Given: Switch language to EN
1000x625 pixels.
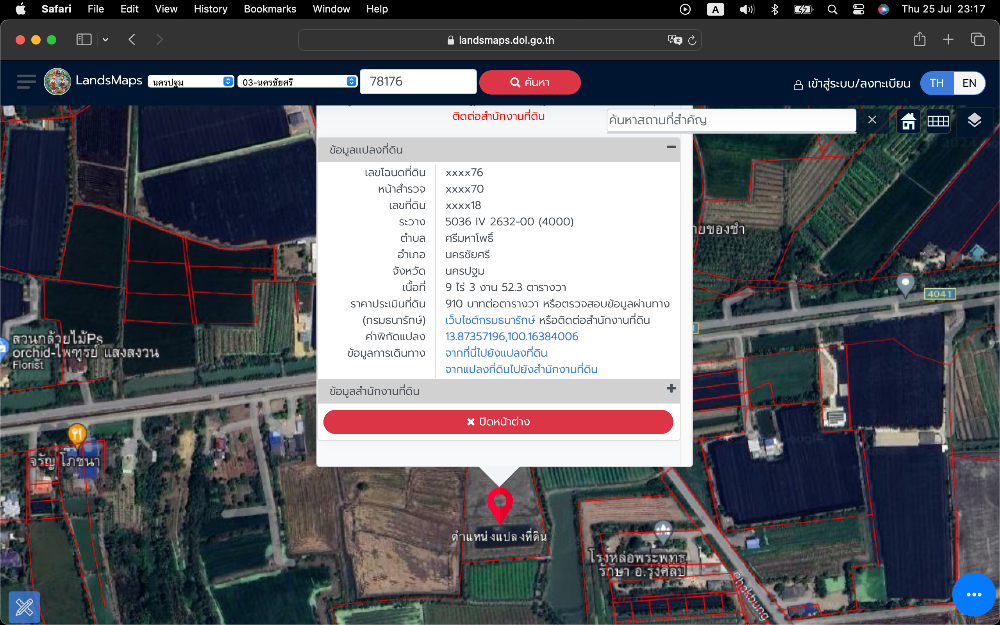Looking at the screenshot, I should 969,83.
